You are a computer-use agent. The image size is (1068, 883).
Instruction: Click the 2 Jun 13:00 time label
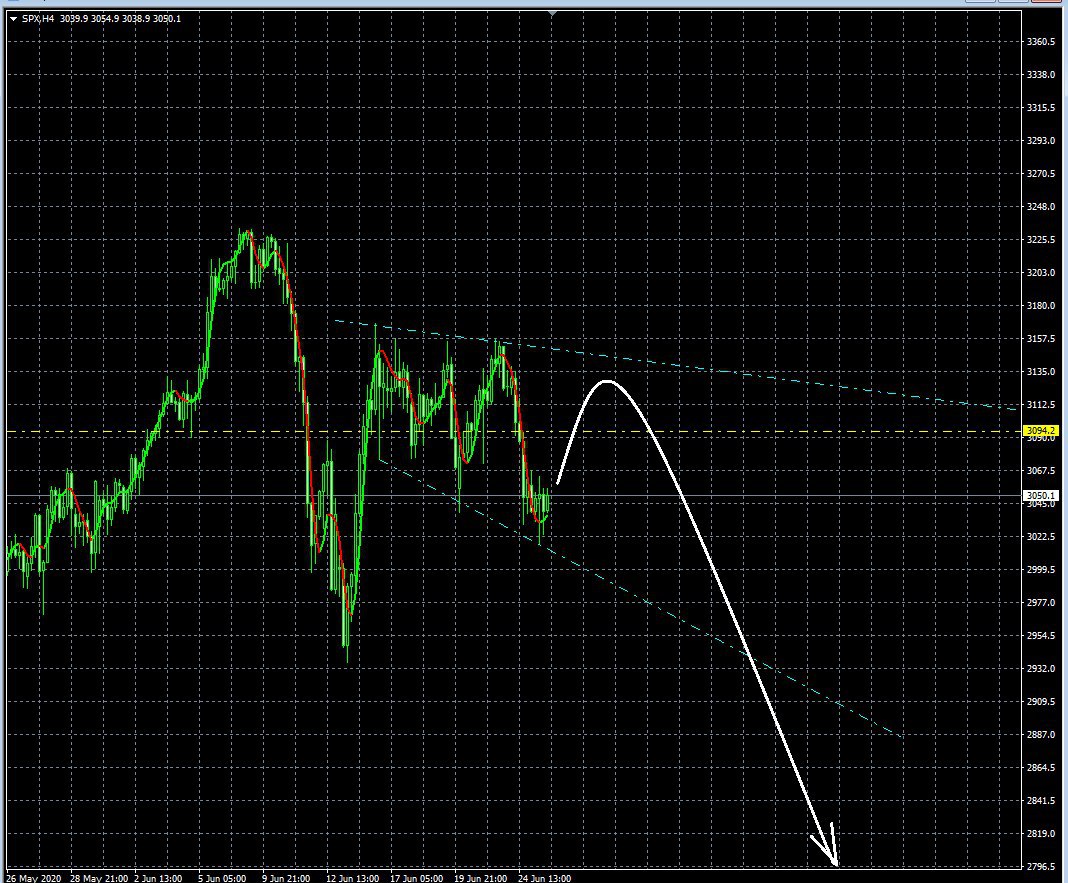tap(158, 878)
